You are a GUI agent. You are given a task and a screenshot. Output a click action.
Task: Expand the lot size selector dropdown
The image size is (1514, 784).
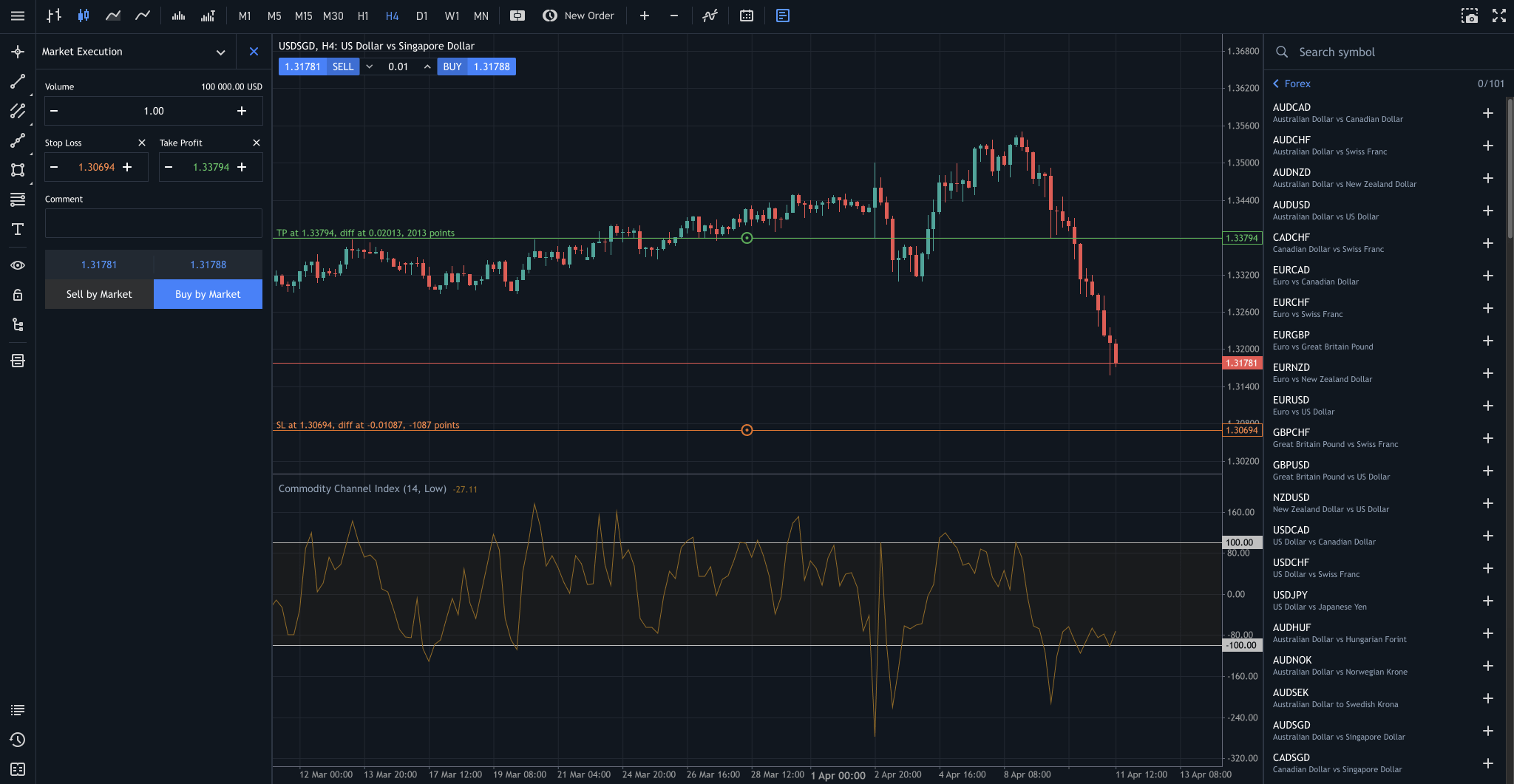click(370, 66)
